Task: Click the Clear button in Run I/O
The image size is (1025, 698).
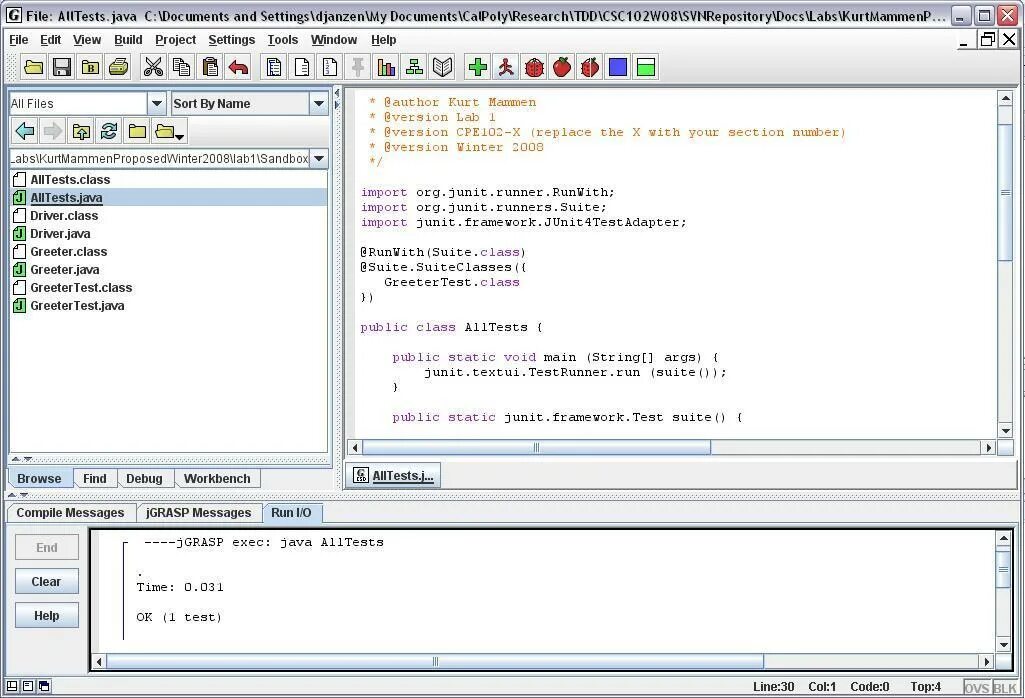Action: point(46,581)
